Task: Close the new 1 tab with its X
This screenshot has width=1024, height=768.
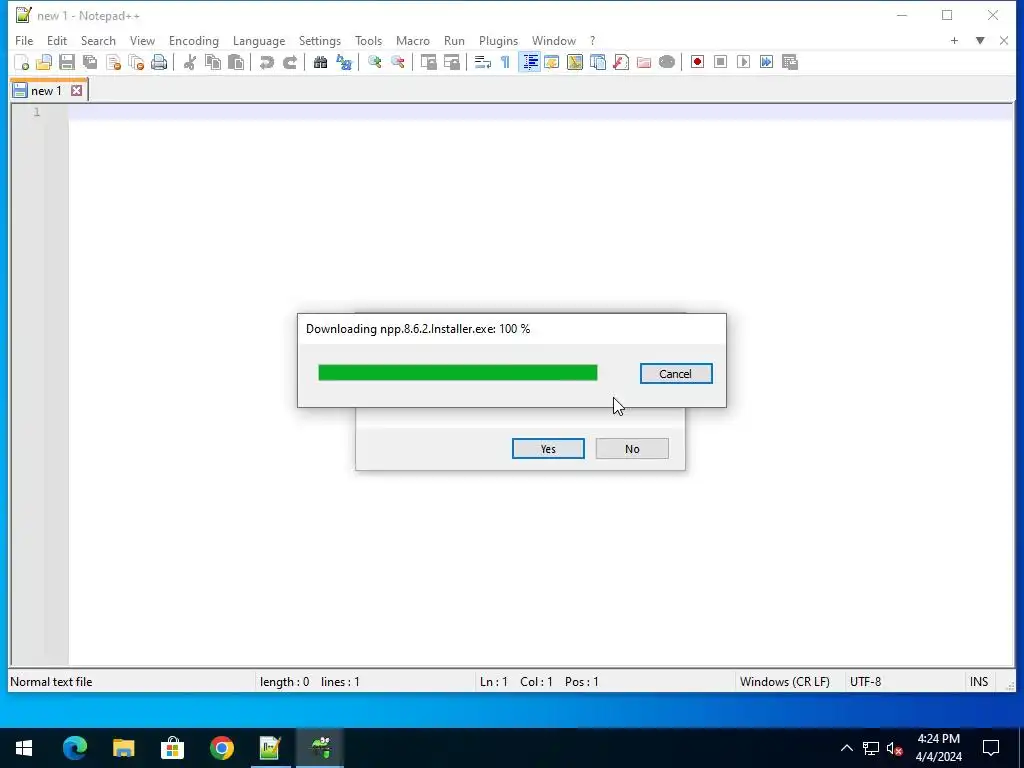Action: click(x=76, y=91)
